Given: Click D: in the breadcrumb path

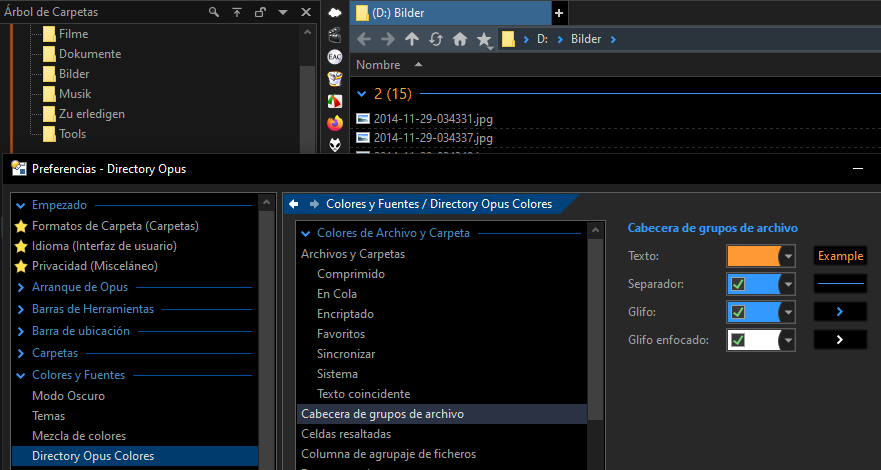Looking at the screenshot, I should (542, 39).
